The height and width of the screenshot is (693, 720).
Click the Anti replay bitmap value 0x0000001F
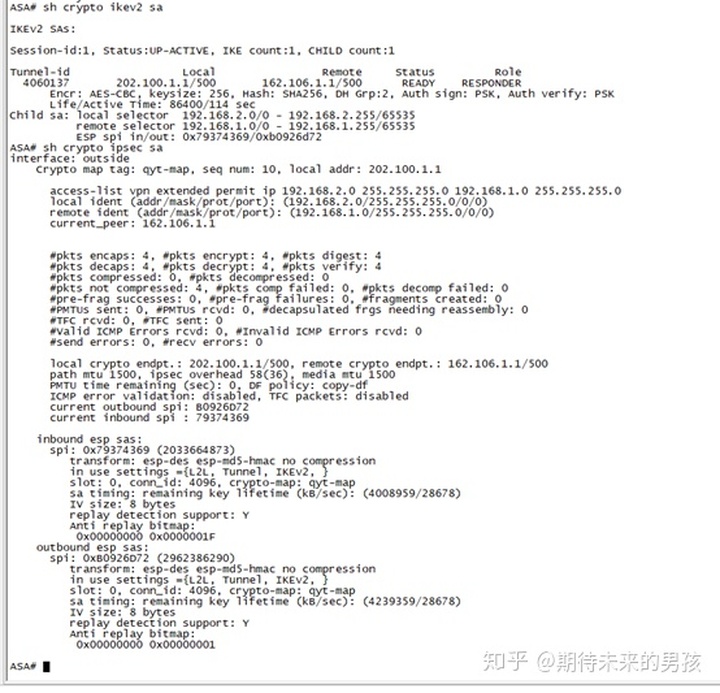(x=182, y=536)
